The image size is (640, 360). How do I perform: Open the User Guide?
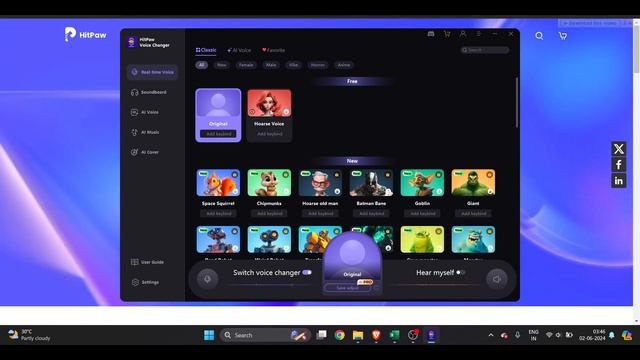point(147,262)
